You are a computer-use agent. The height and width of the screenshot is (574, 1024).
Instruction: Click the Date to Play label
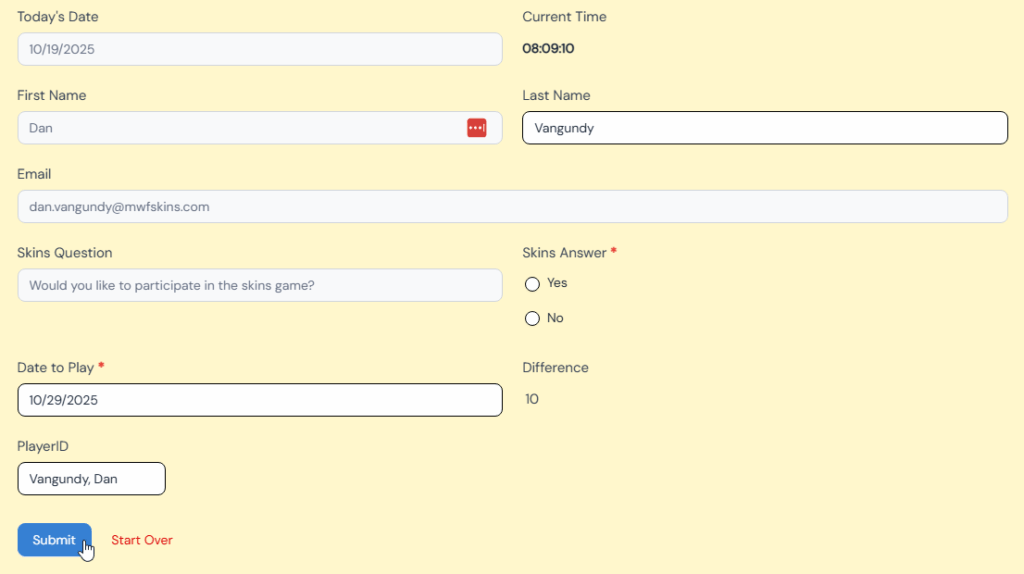pyautogui.click(x=55, y=368)
